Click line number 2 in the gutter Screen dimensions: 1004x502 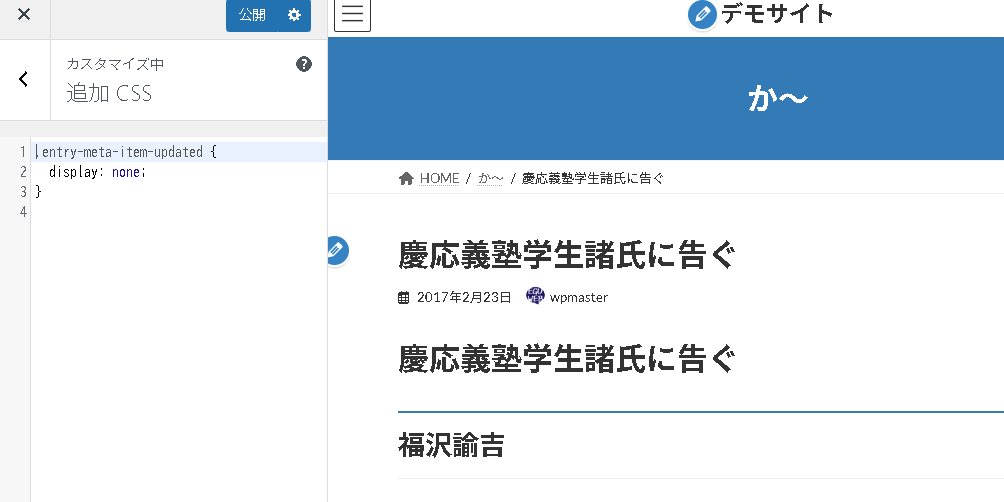(x=24, y=172)
